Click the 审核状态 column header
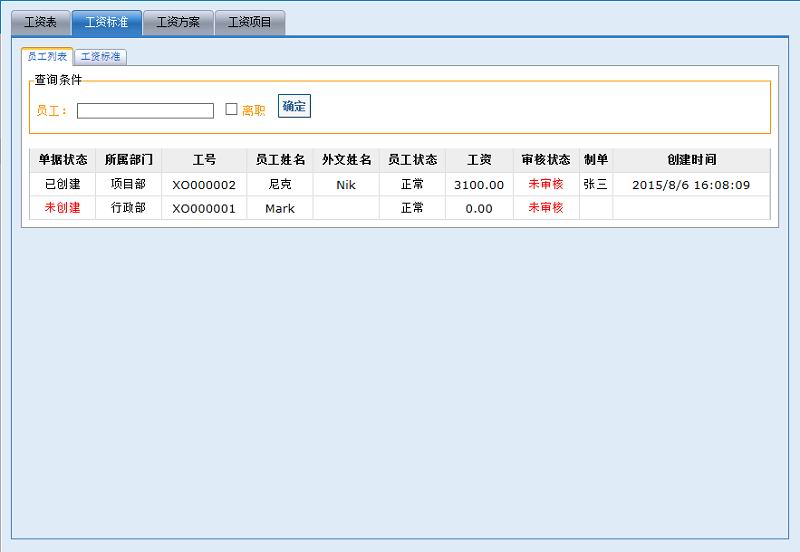 point(546,160)
